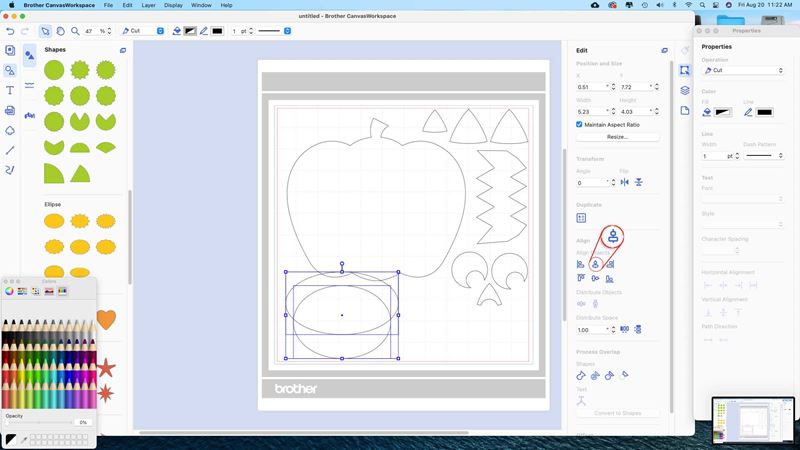Open the Layer menu
Viewport: 800px width, 450px height.
click(x=148, y=5)
